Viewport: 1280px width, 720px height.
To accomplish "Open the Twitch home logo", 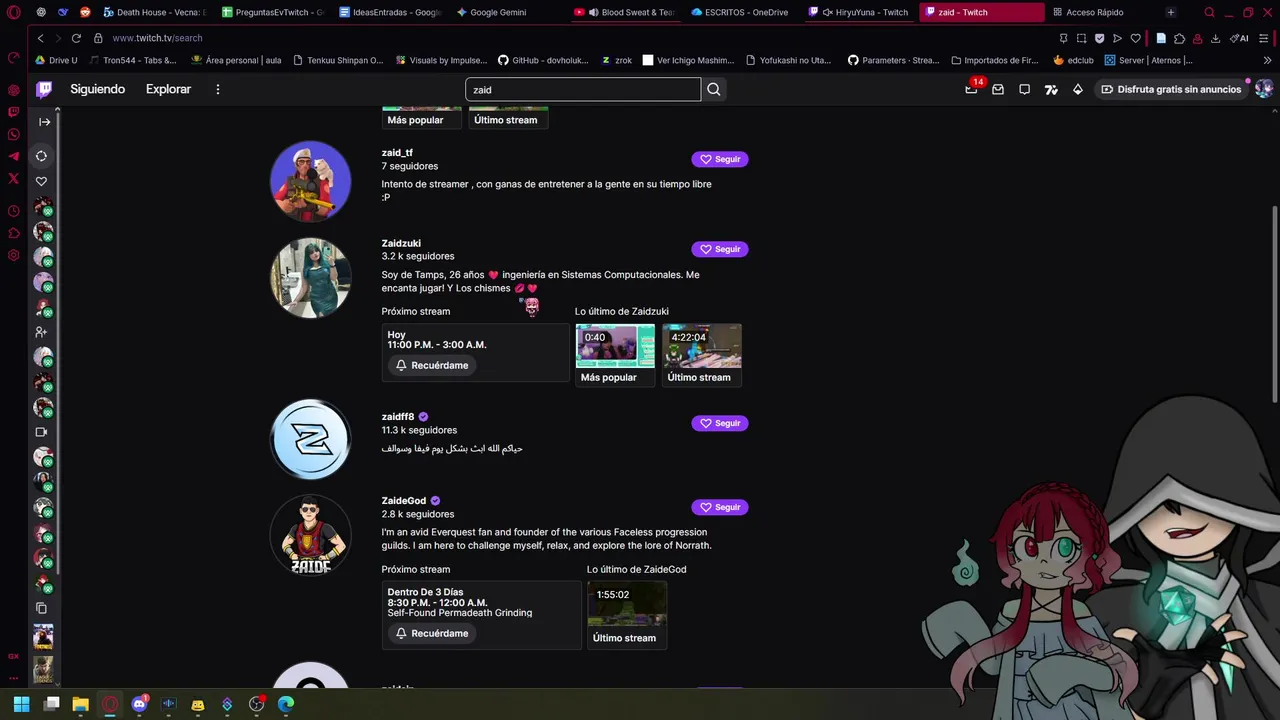I will point(44,89).
